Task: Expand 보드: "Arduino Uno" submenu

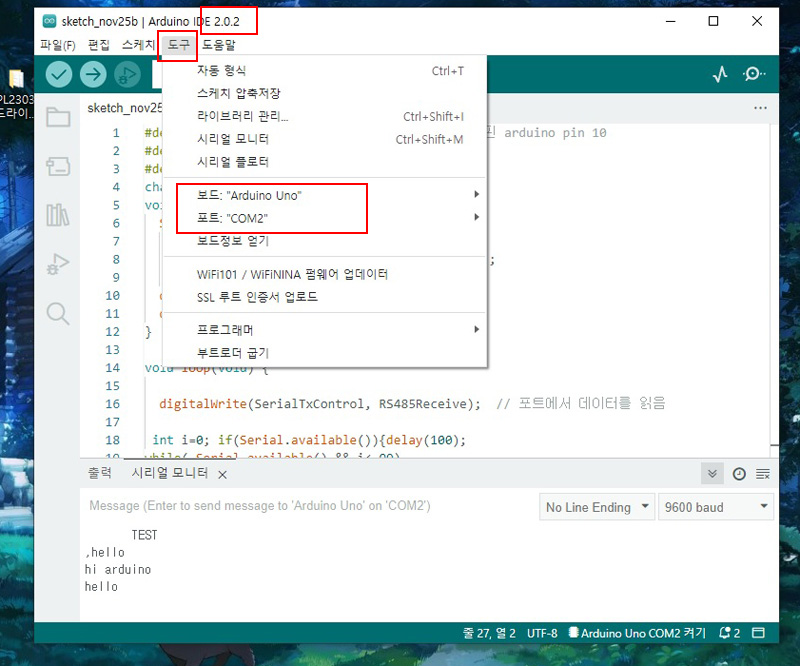Action: click(324, 195)
